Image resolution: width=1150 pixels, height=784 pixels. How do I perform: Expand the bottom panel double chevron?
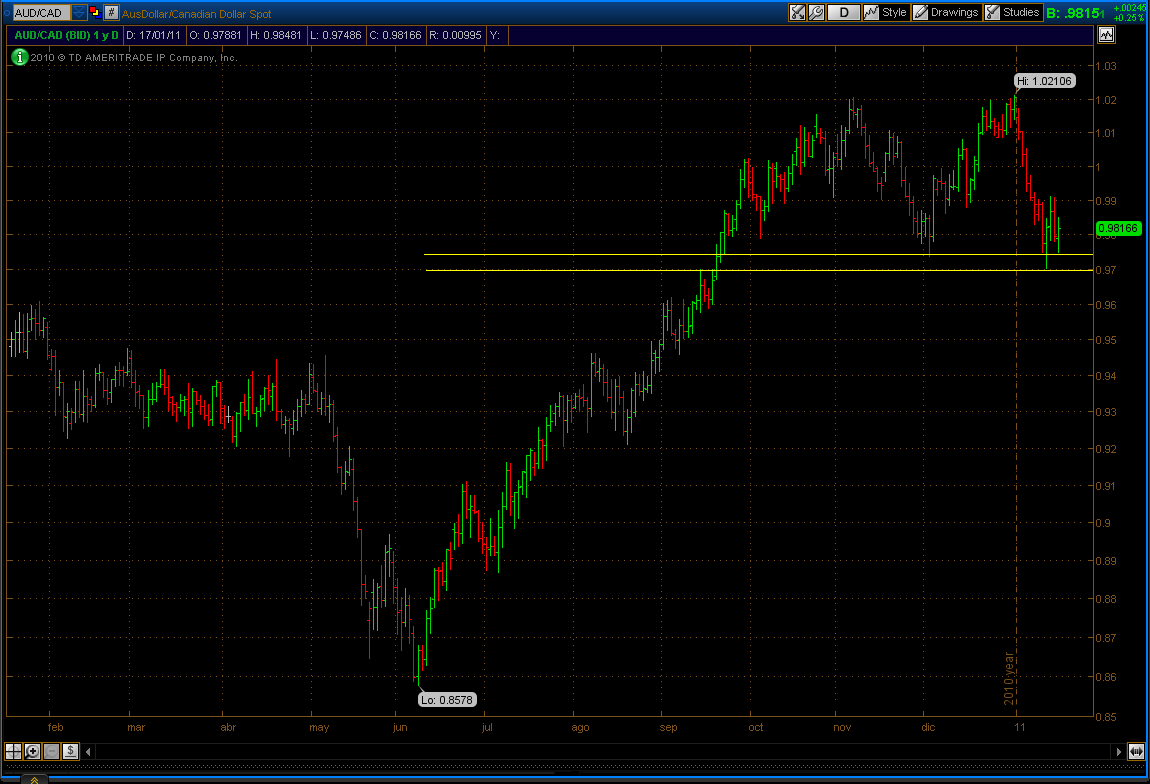pyautogui.click(x=34, y=779)
